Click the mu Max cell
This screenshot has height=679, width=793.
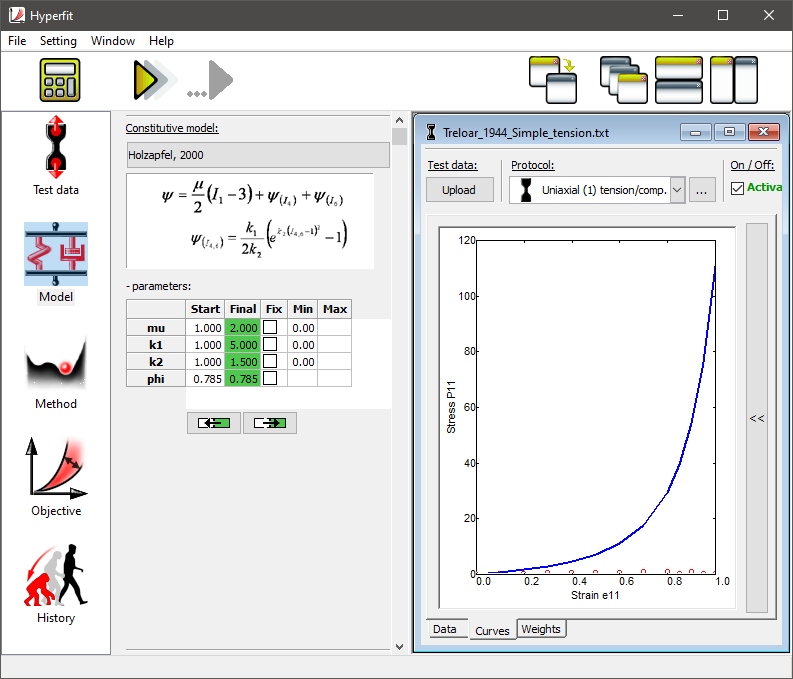pyautogui.click(x=334, y=328)
